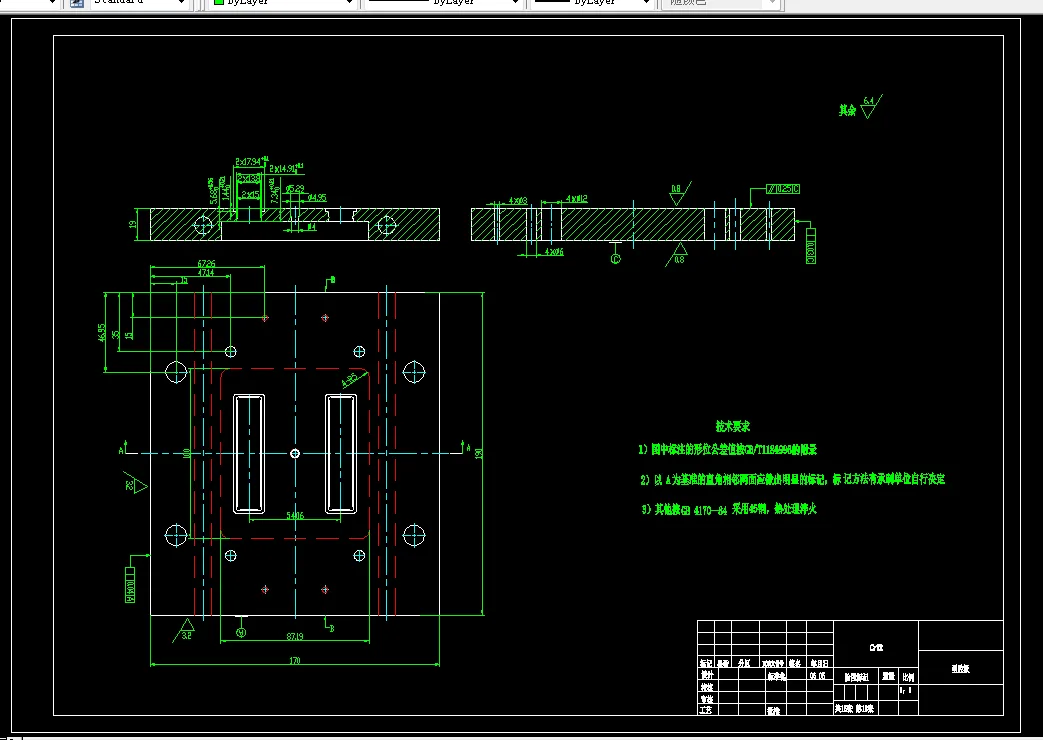Select the lower-right medium hole

[x=359, y=555]
